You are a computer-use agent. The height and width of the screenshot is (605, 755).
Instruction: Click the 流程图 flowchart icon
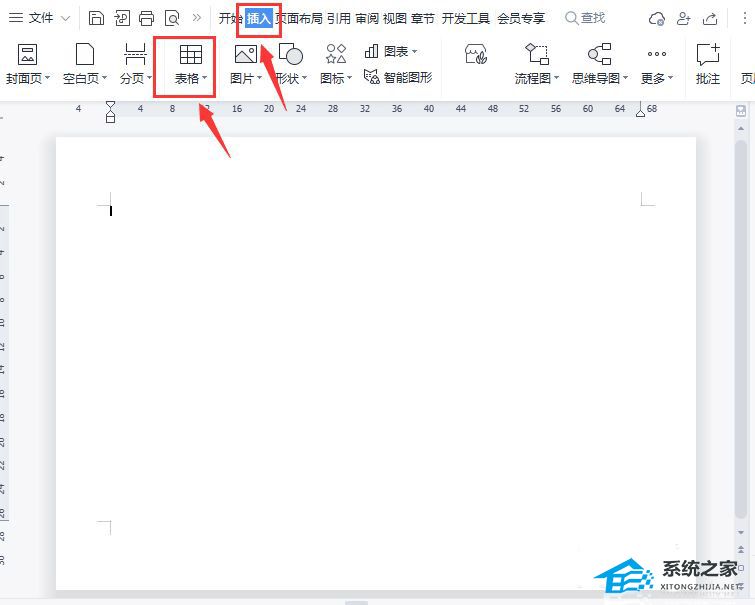pyautogui.click(x=537, y=54)
